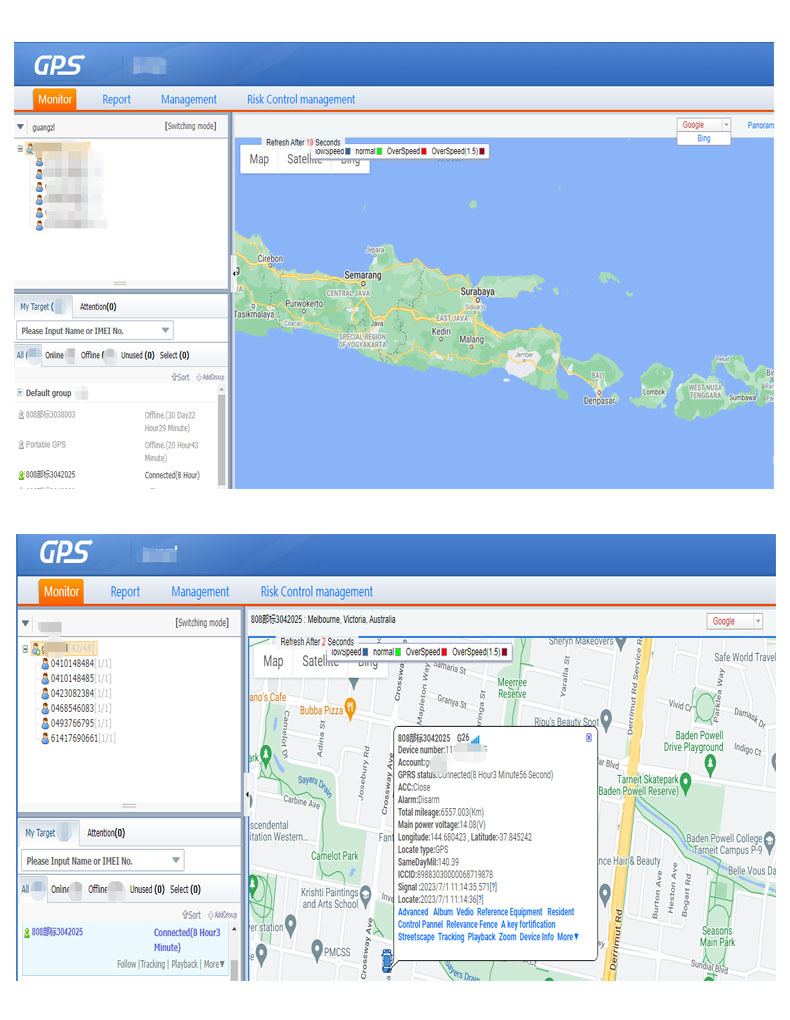790x1020 pixels.
Task: Collapse account tree node in Java map window
Action: point(20,148)
